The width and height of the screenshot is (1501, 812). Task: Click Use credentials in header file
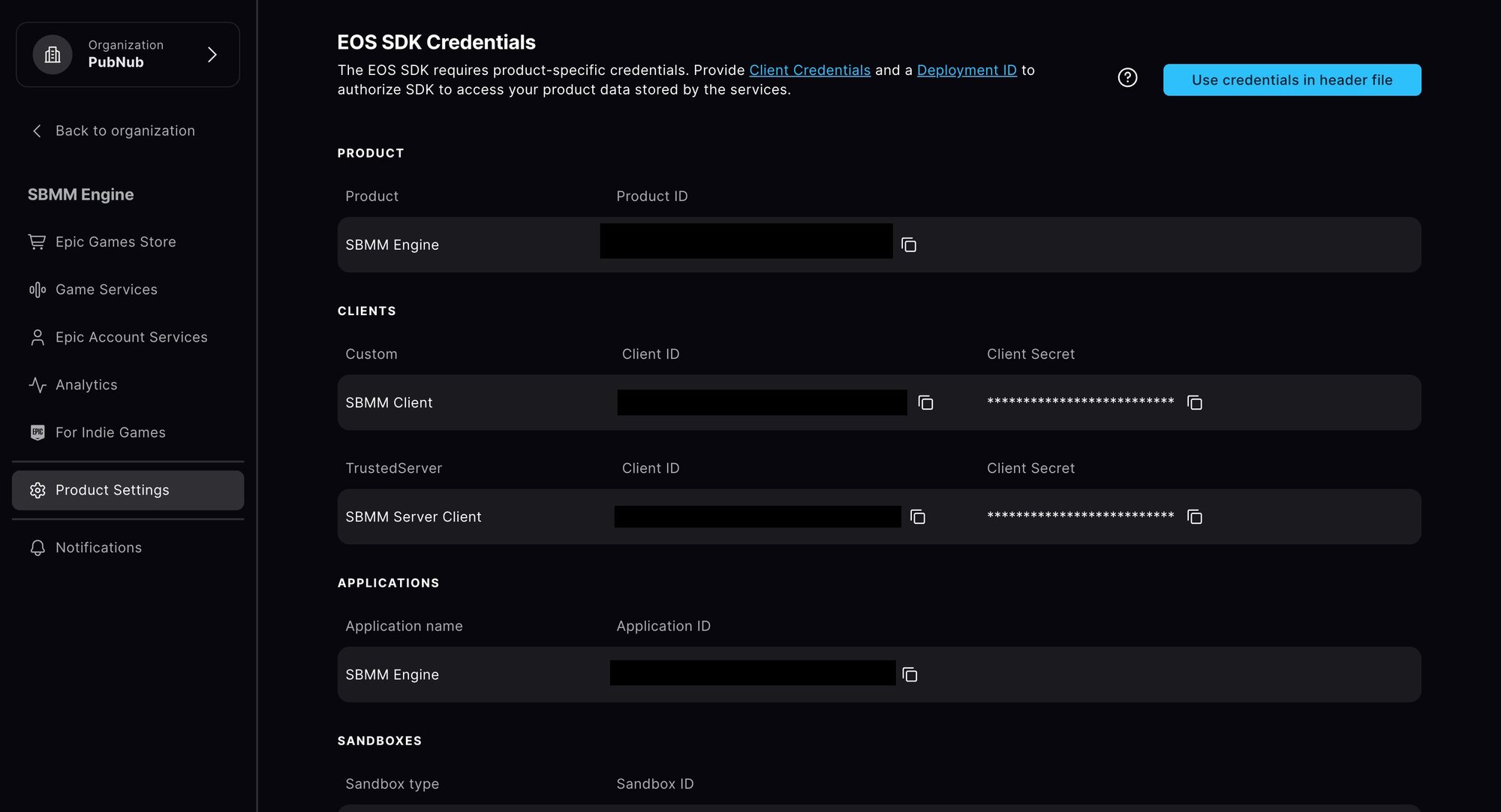(x=1292, y=80)
